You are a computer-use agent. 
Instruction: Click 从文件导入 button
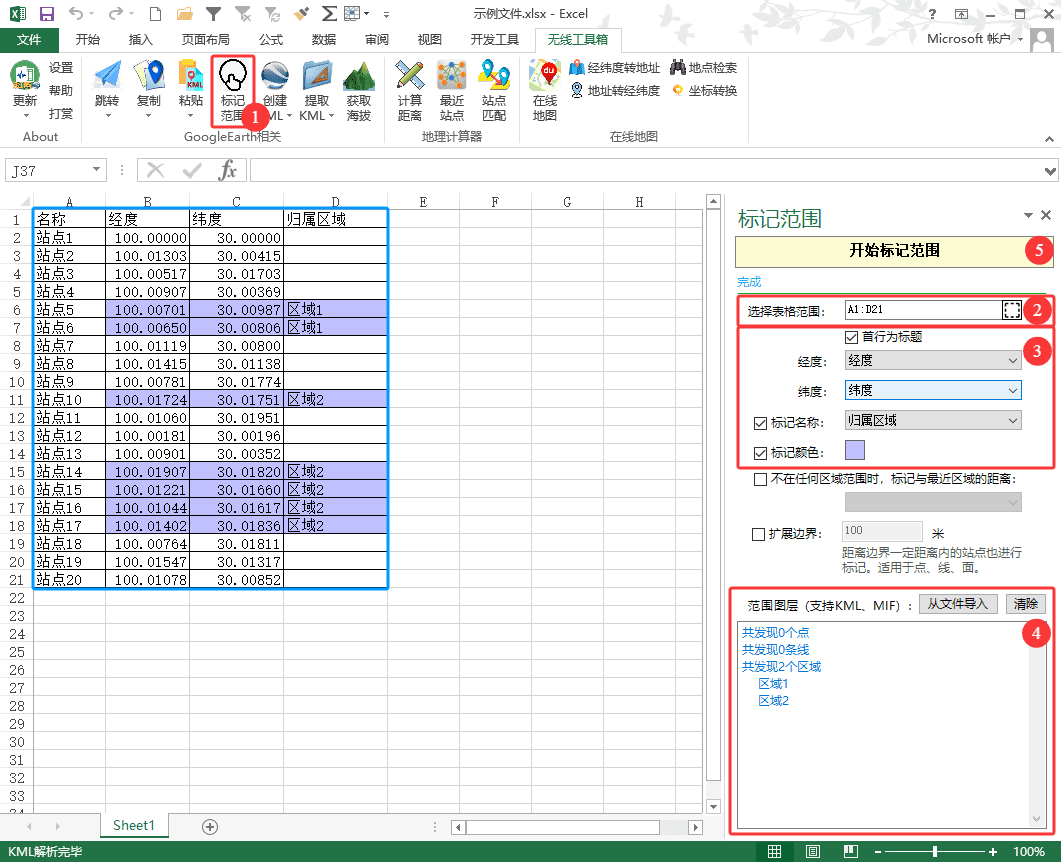pyautogui.click(x=957, y=604)
